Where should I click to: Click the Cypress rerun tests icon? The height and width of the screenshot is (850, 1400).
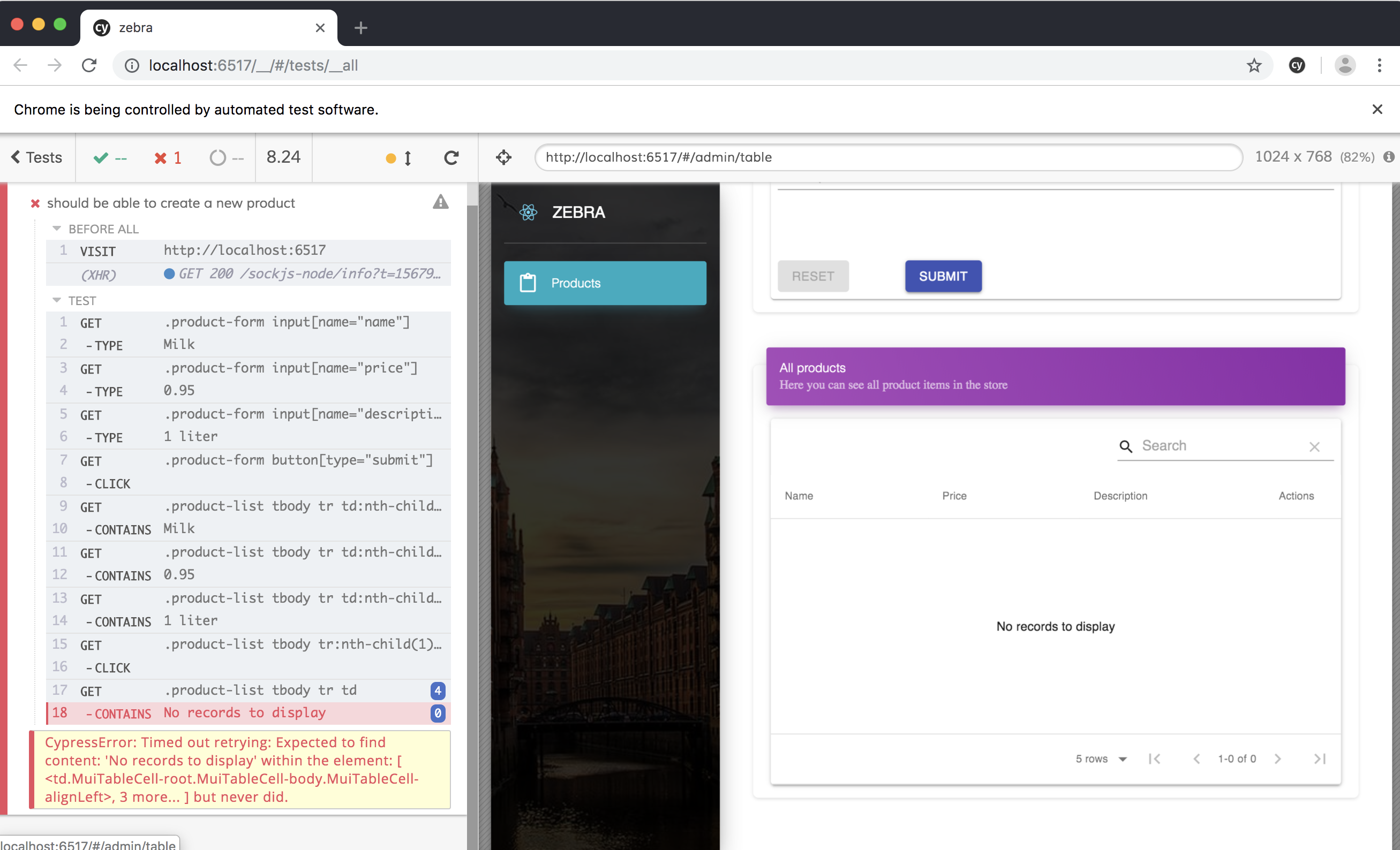coord(451,157)
